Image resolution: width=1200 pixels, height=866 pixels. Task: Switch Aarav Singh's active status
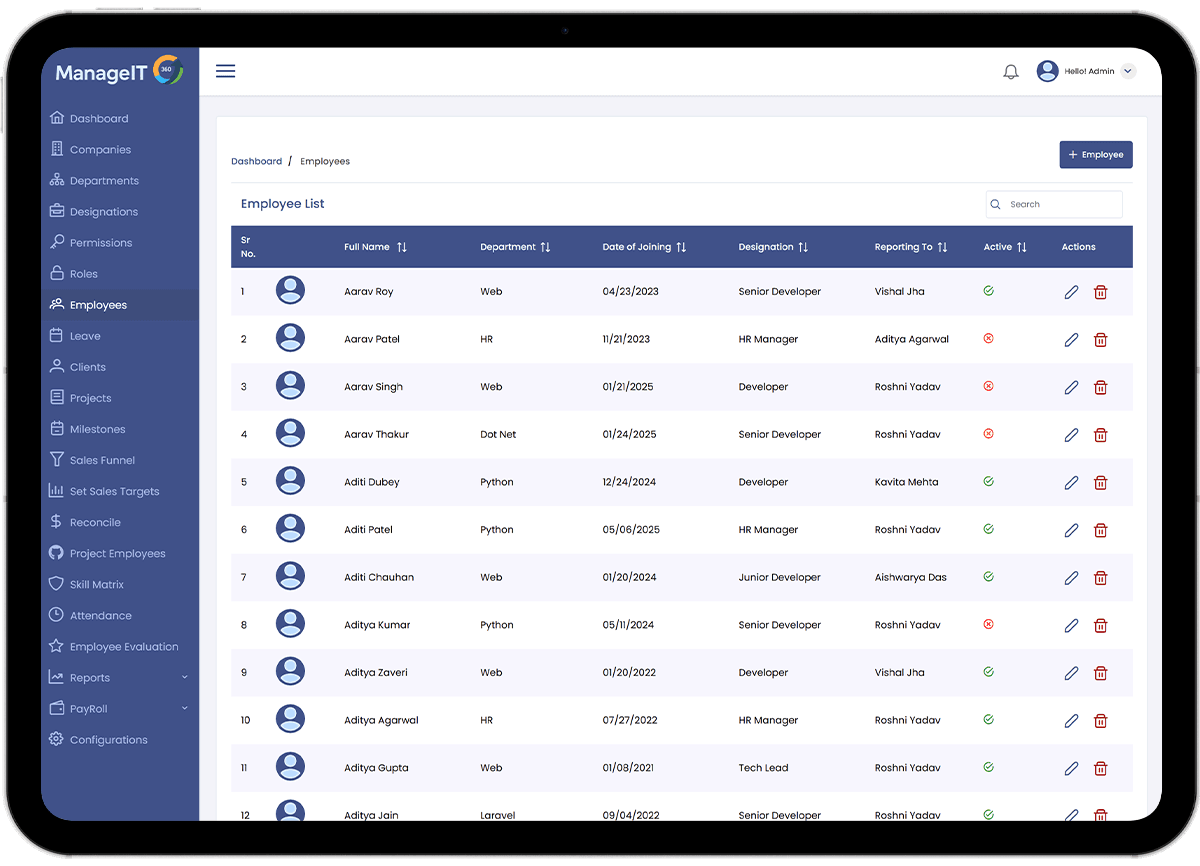coord(988,386)
